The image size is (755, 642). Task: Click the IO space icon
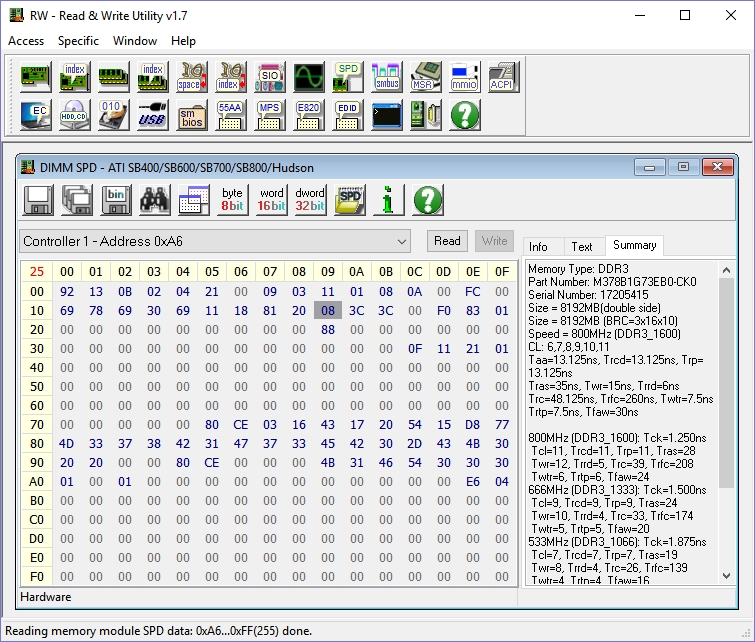(192, 77)
